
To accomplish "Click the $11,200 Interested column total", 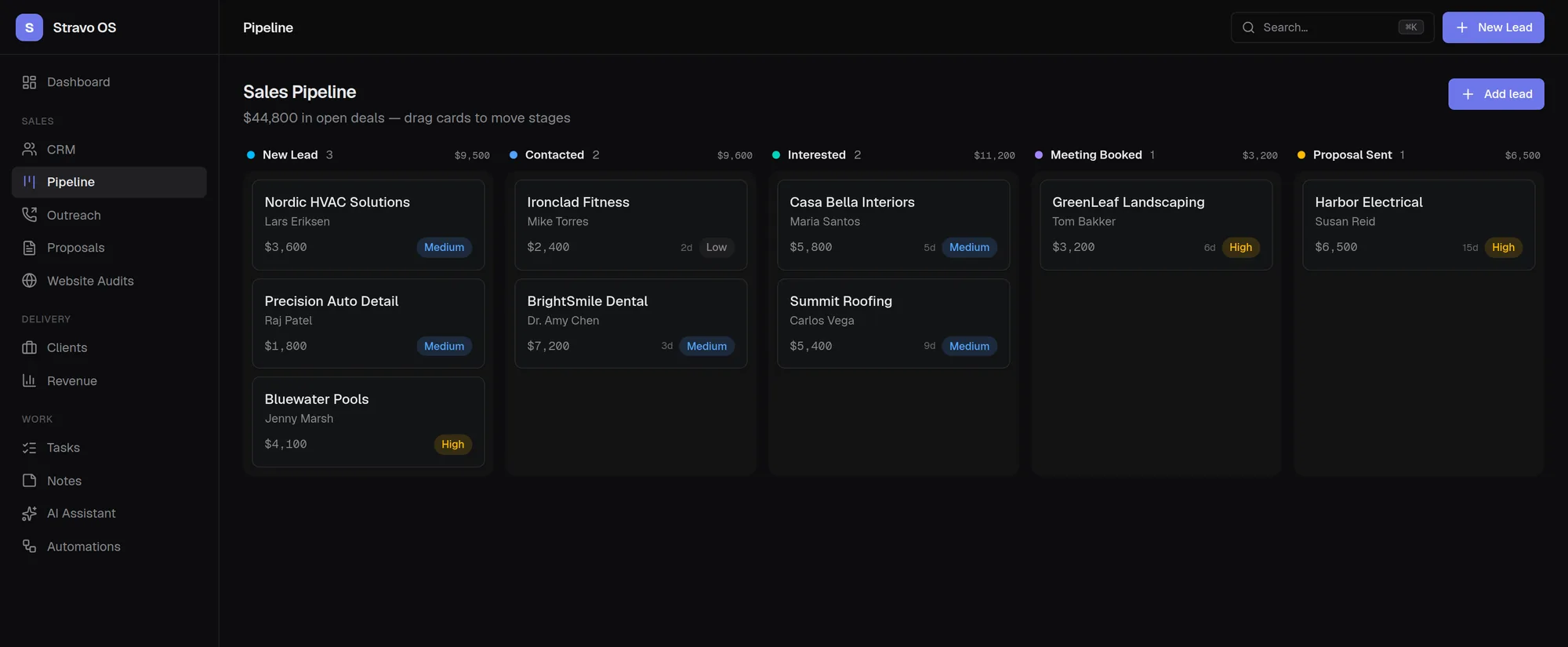I will (994, 155).
